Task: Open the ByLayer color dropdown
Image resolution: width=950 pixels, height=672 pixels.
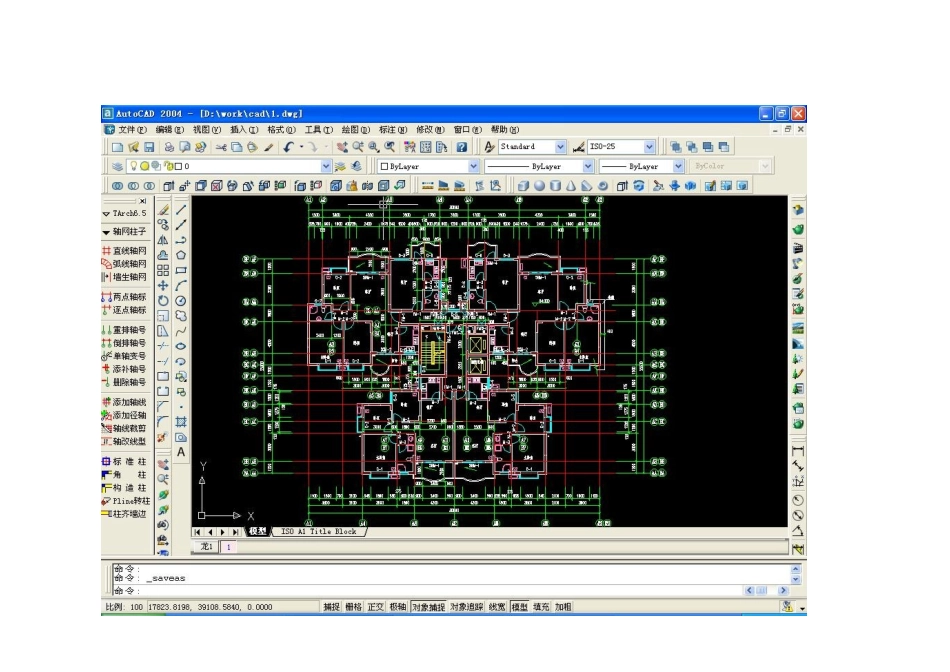Action: coord(473,166)
